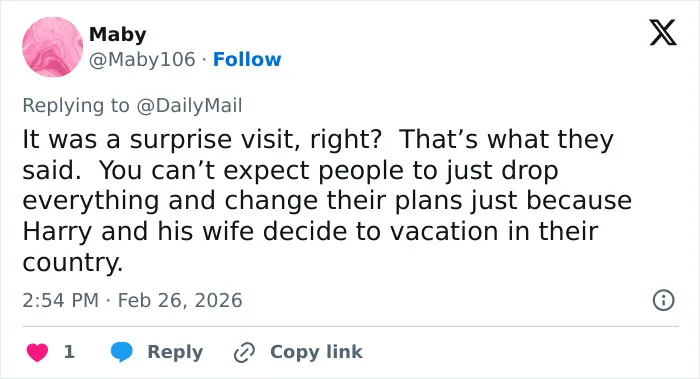Click the info circle icon
This screenshot has height=379, width=700.
(x=663, y=300)
